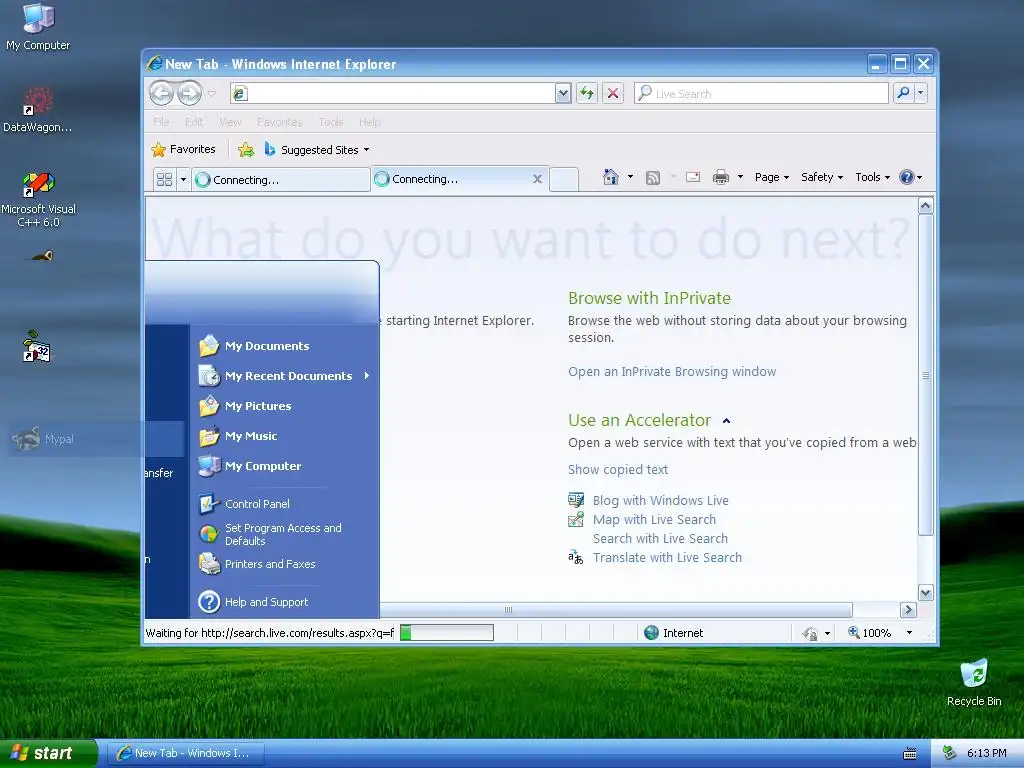Select Microsoft Visual C++ 6.0 shortcut
Image resolution: width=1024 pixels, height=768 pixels.
(x=39, y=199)
